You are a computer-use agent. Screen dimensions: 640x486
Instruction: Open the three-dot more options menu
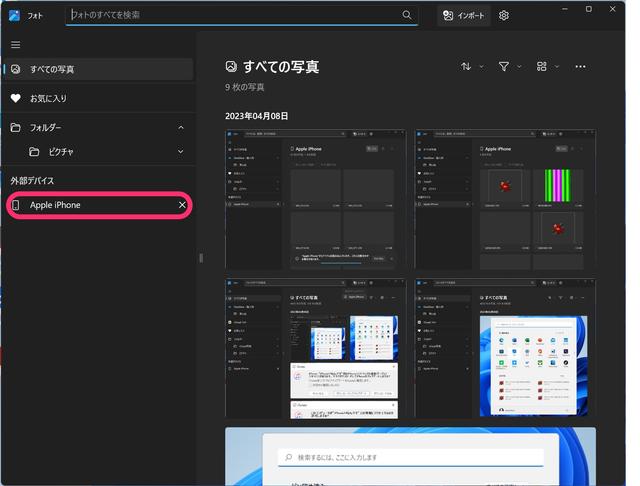[580, 66]
